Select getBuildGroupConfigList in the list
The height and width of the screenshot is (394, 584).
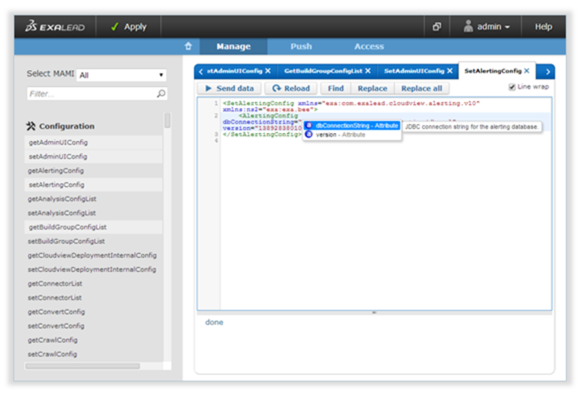[93, 227]
